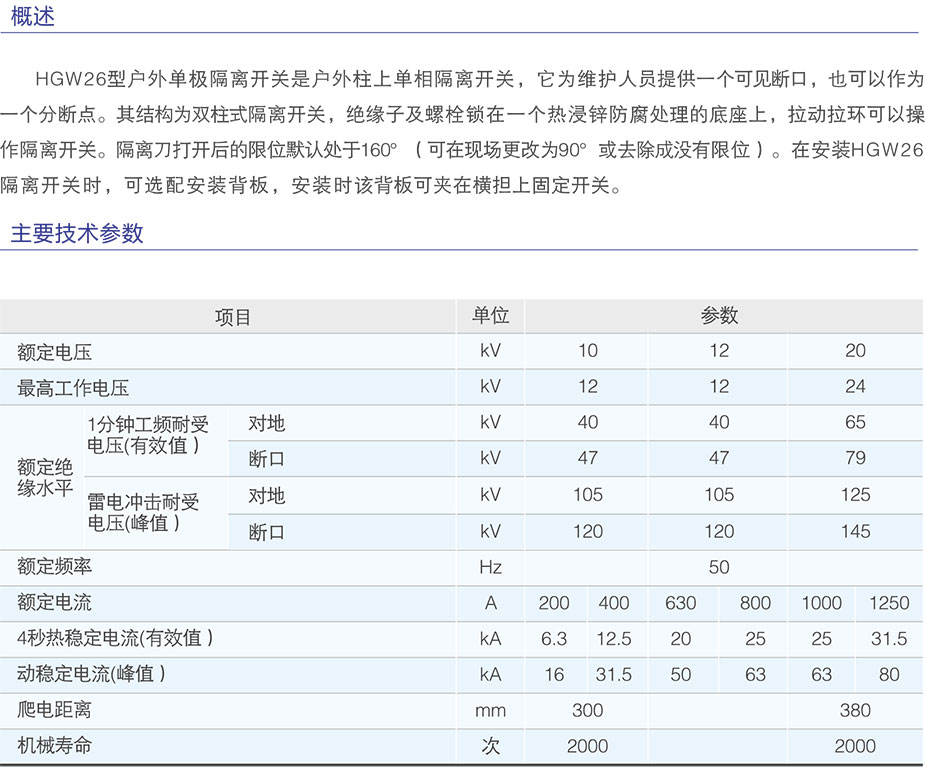The height and width of the screenshot is (767, 925).
Task: Select the 主要技术参数 section heading
Action: click(x=77, y=234)
